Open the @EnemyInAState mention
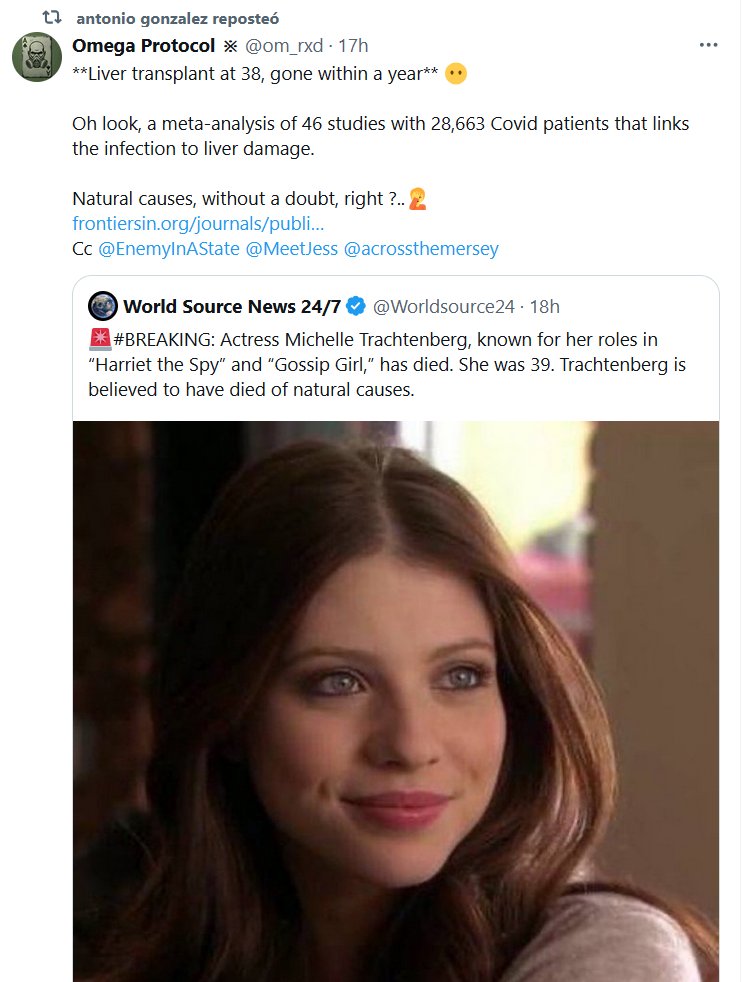This screenshot has width=742, height=982. (169, 249)
